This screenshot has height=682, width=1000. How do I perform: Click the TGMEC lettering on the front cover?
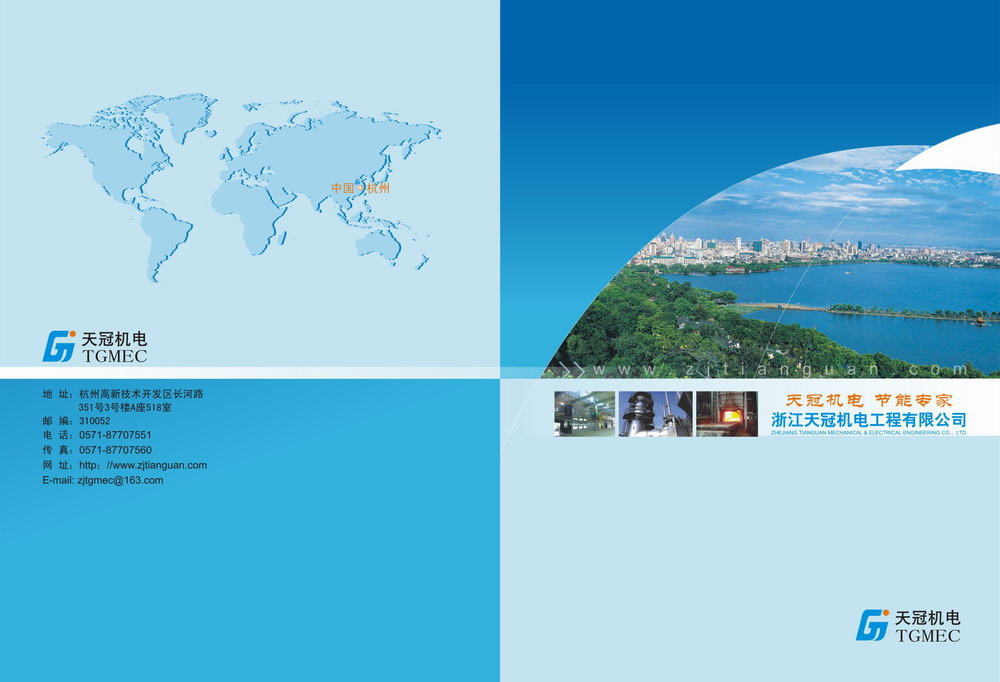(928, 635)
